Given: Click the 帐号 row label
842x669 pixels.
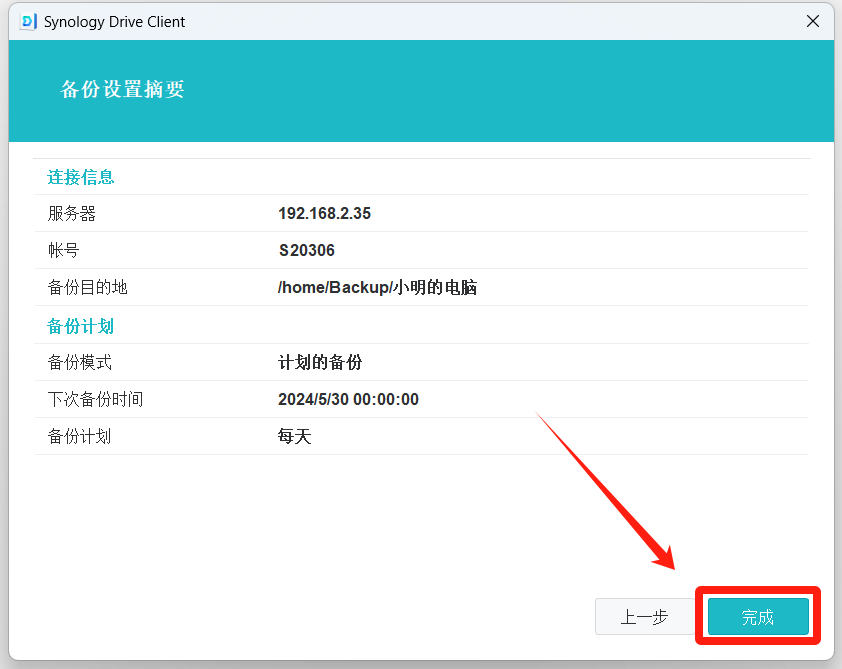Looking at the screenshot, I should point(63,250).
